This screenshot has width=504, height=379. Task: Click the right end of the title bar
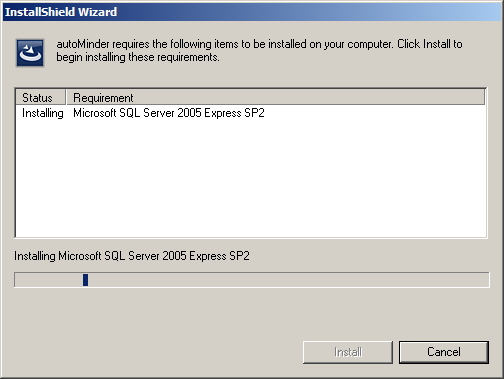point(480,12)
